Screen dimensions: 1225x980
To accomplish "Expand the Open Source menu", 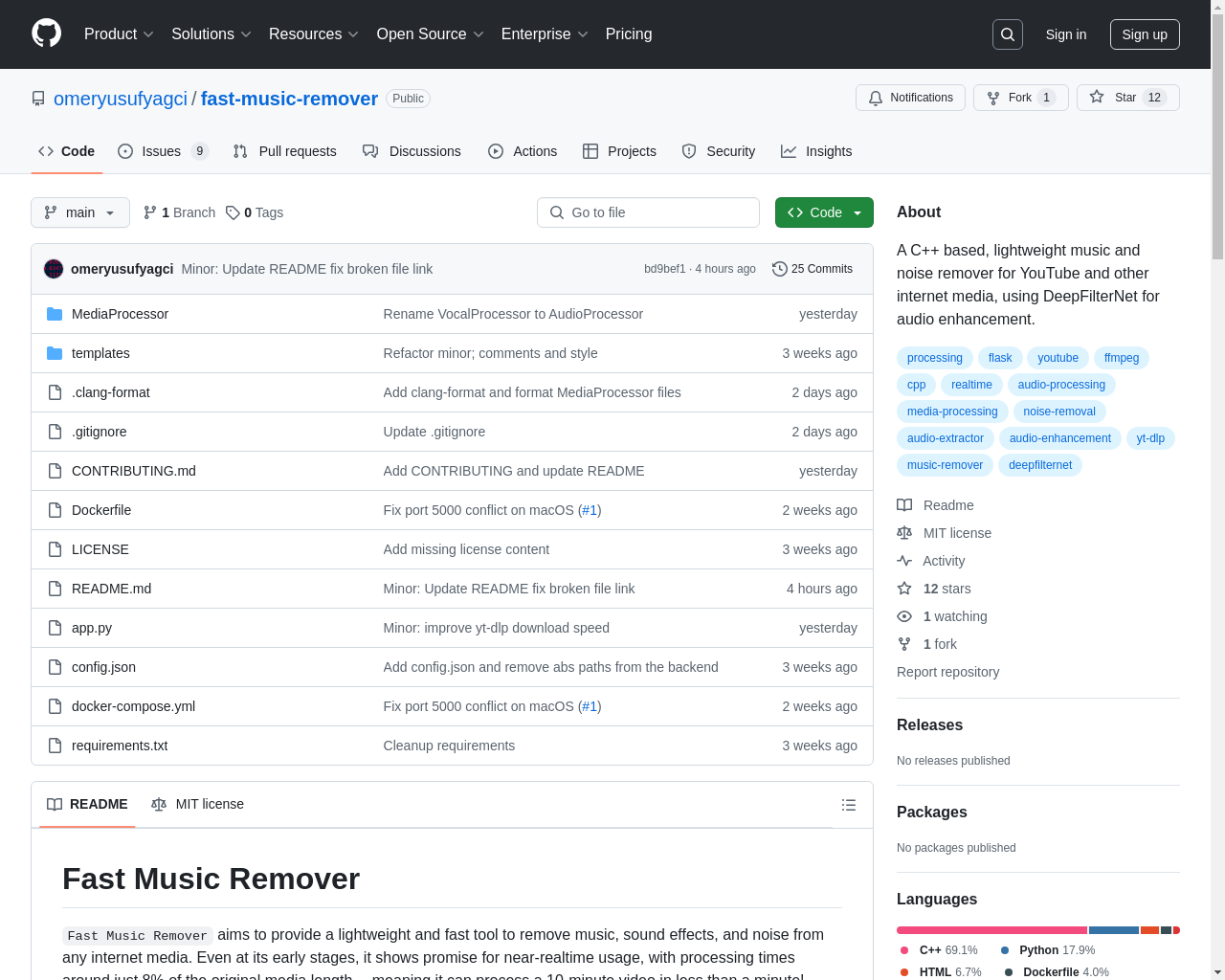I will pyautogui.click(x=430, y=34).
